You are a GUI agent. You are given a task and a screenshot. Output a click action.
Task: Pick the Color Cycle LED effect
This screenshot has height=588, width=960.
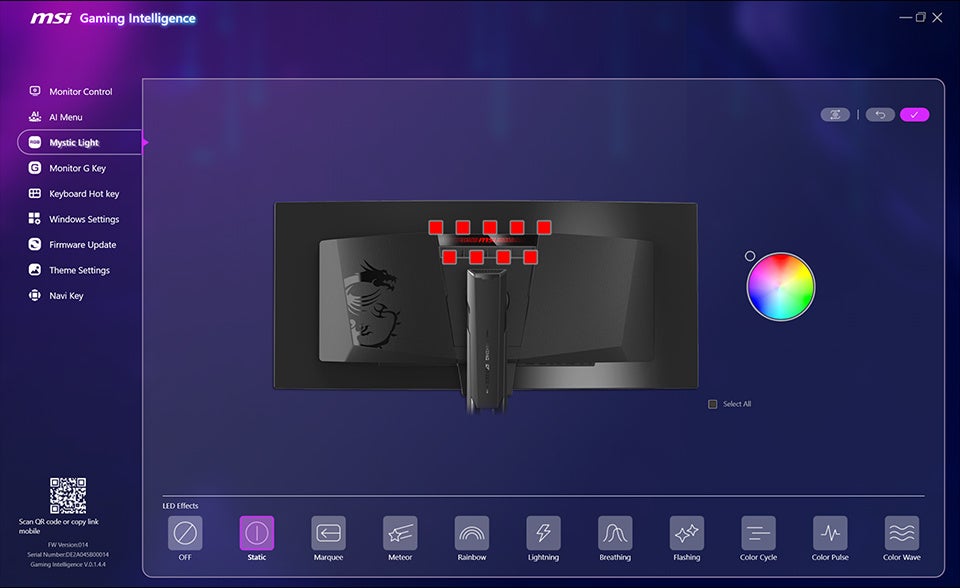(x=757, y=532)
